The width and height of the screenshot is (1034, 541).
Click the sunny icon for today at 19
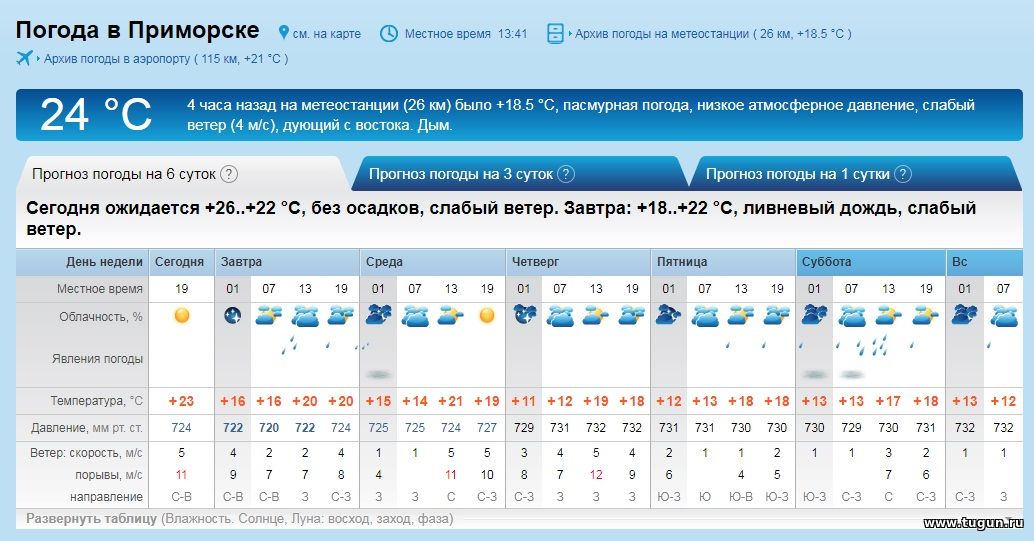[x=181, y=315]
